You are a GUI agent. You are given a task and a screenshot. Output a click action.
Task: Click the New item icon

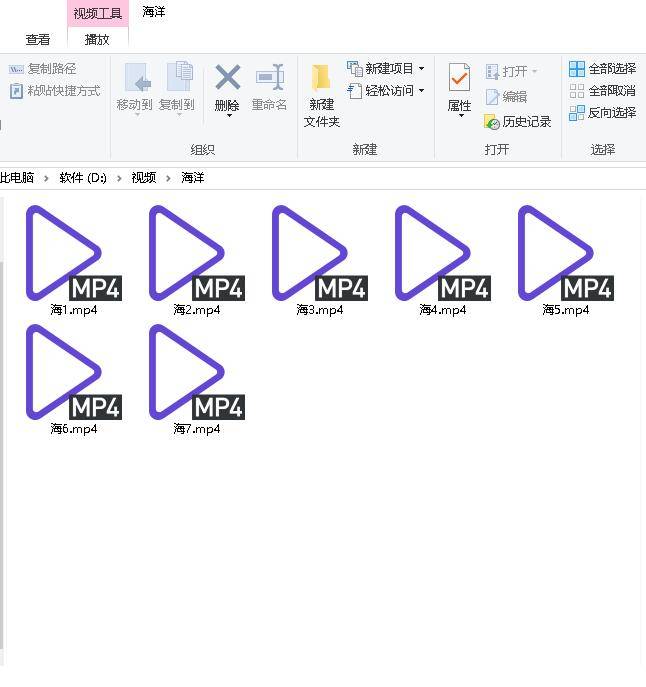pos(355,68)
